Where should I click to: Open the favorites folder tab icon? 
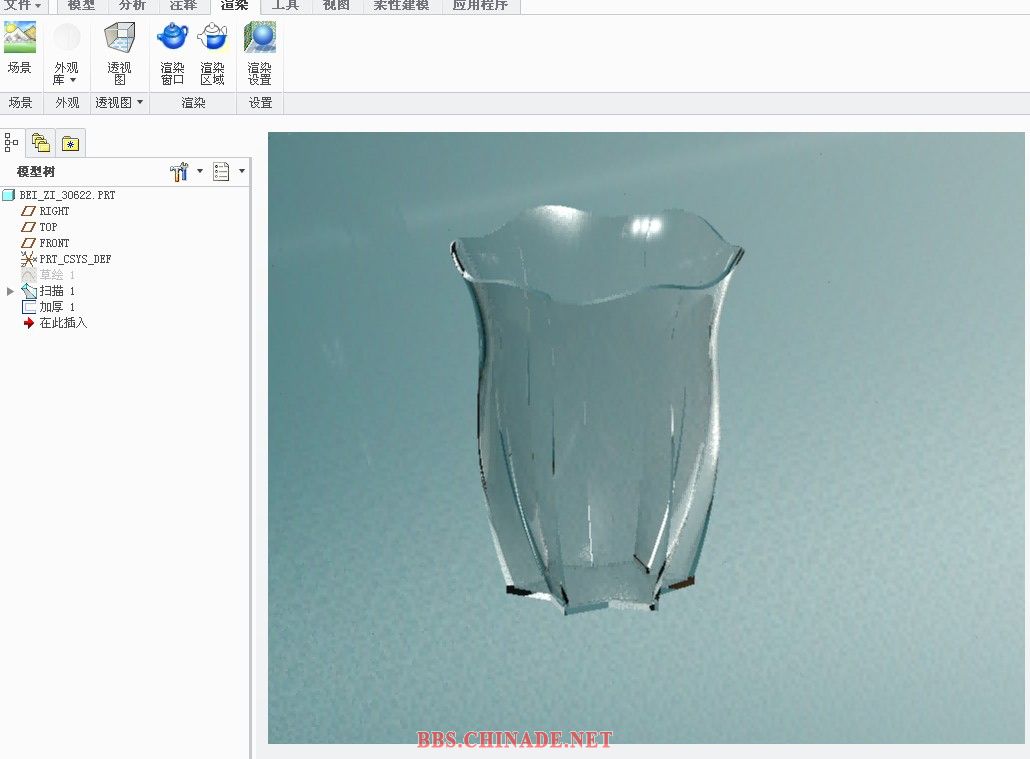click(70, 143)
